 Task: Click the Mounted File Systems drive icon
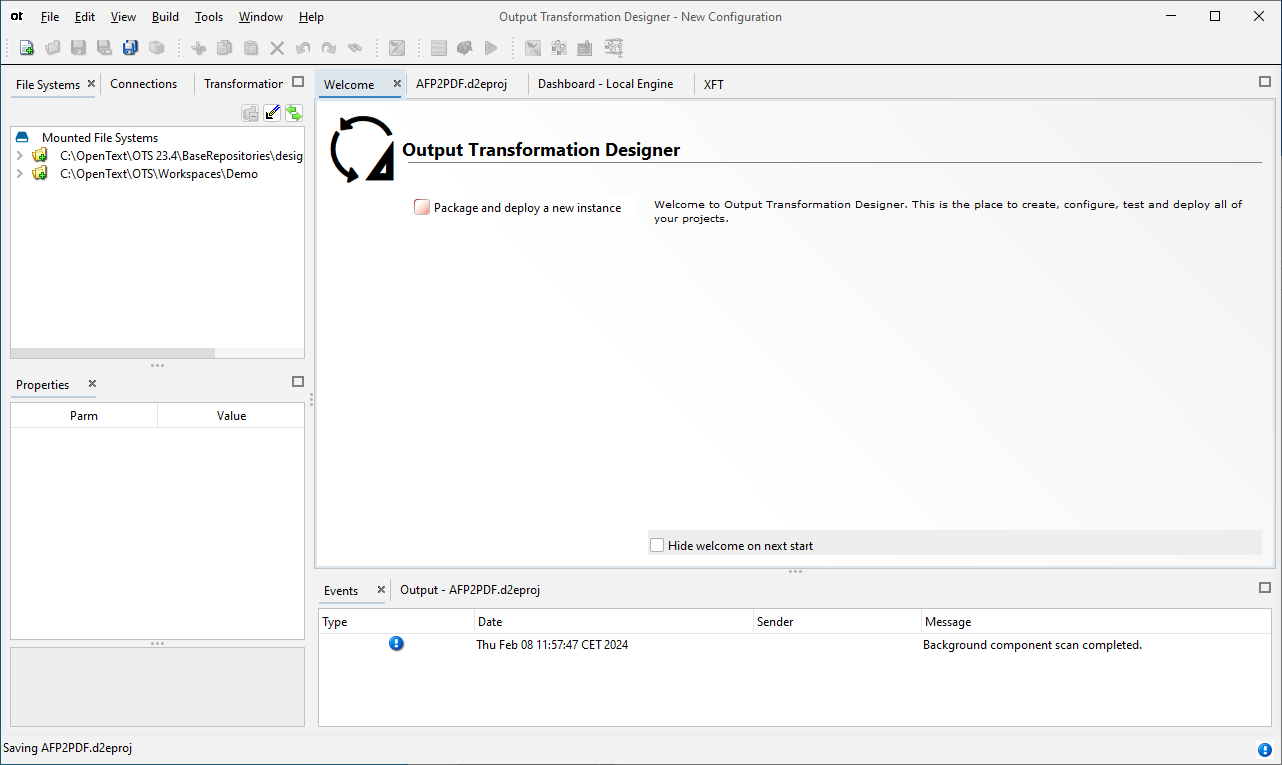(22, 138)
